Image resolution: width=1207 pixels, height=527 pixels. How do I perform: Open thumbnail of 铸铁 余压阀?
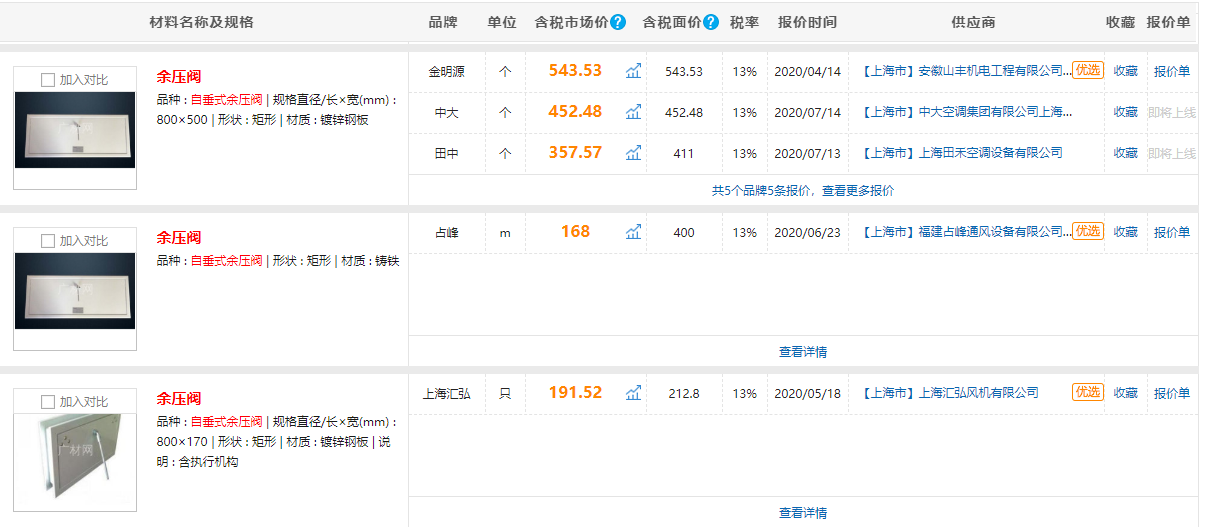point(75,291)
